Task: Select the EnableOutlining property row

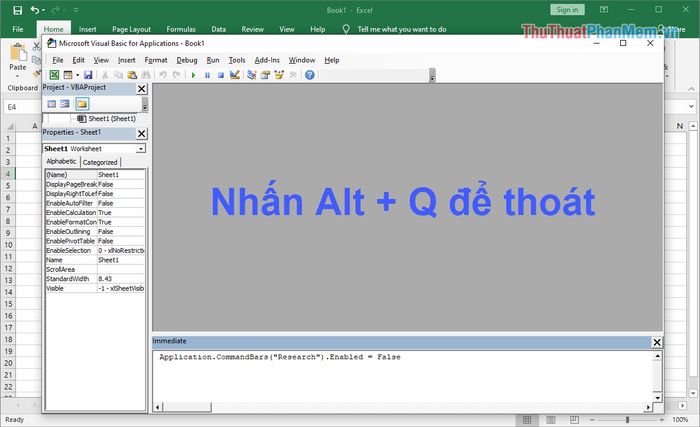Action: 95,231
